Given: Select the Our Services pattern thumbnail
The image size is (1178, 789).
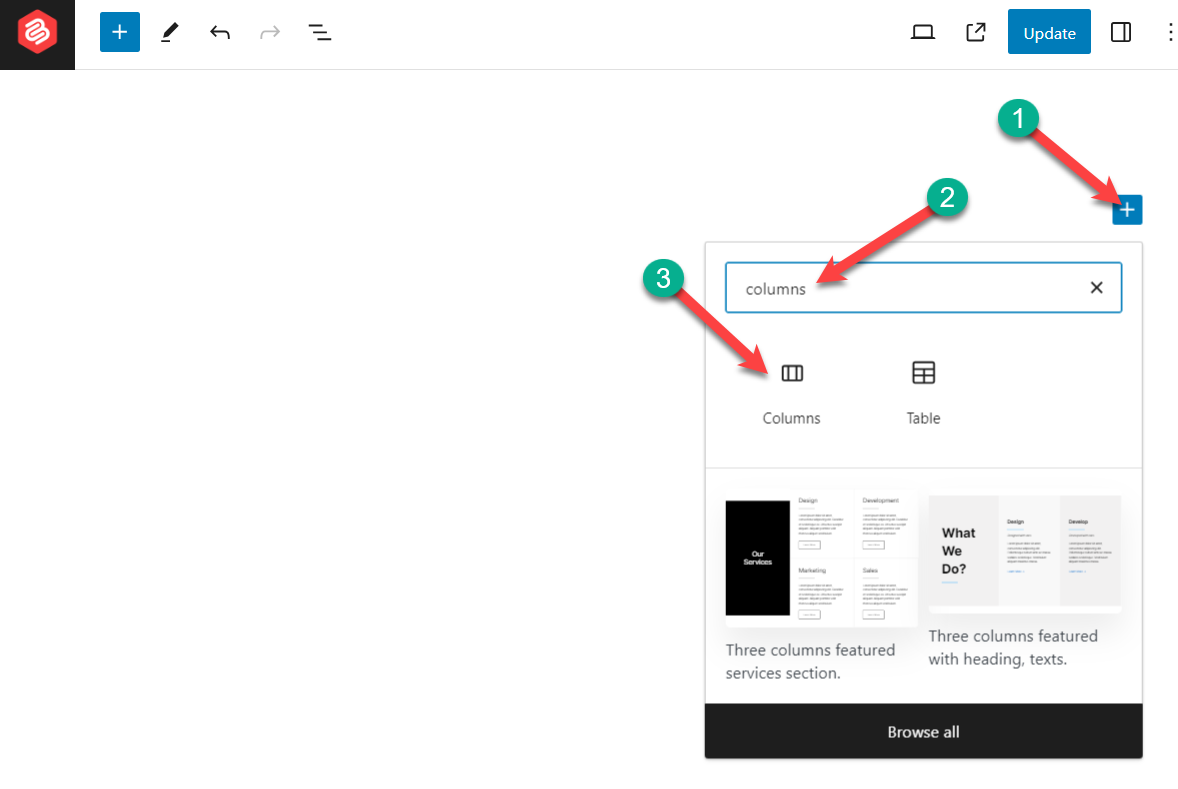Looking at the screenshot, I should click(x=821, y=560).
